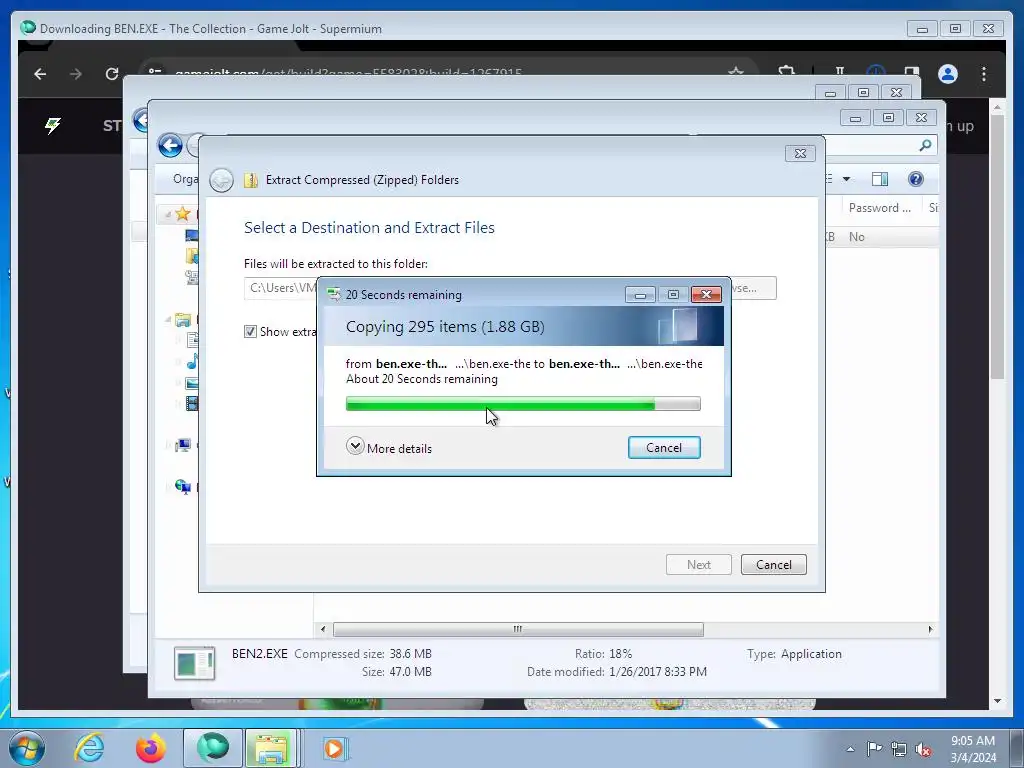
Task: Open the browser extensions puzzle icon
Action: click(x=787, y=72)
